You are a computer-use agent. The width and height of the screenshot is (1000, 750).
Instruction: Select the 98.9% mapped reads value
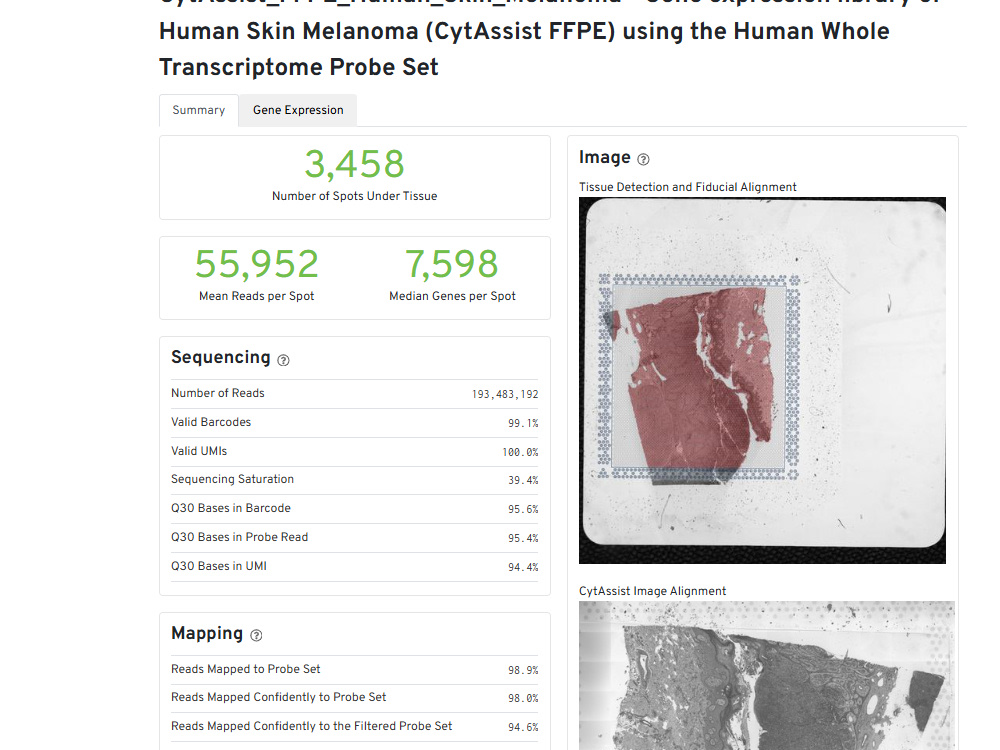coord(523,670)
